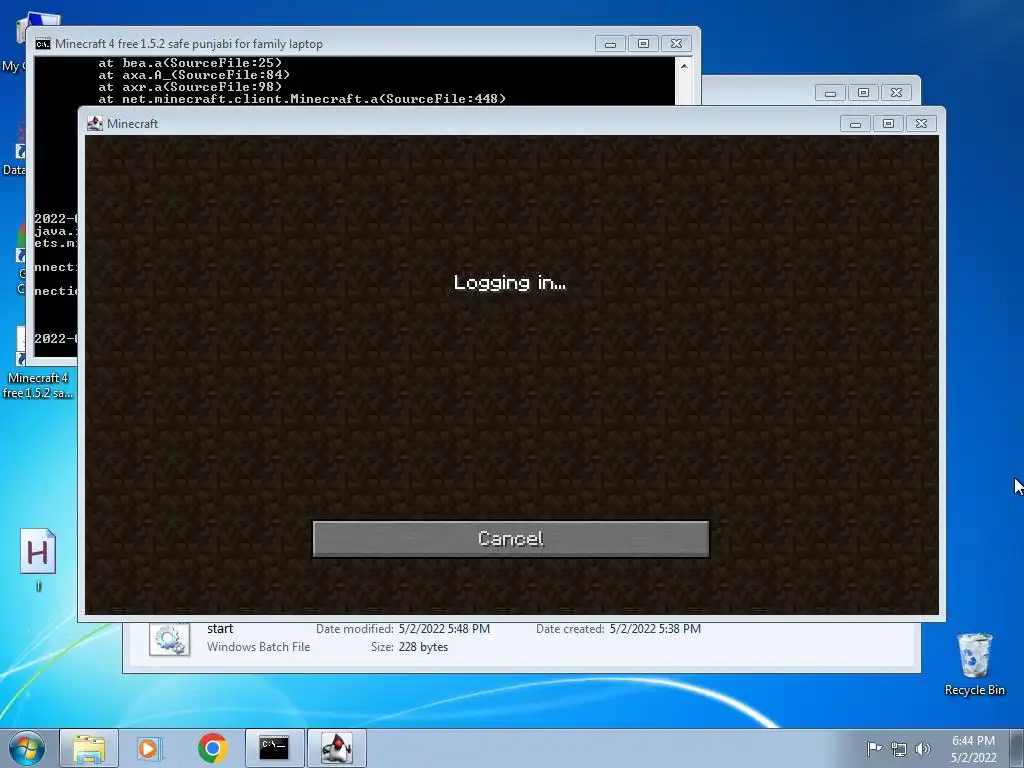The image size is (1024, 768).
Task: Open the Start menu orb
Action: coord(27,748)
